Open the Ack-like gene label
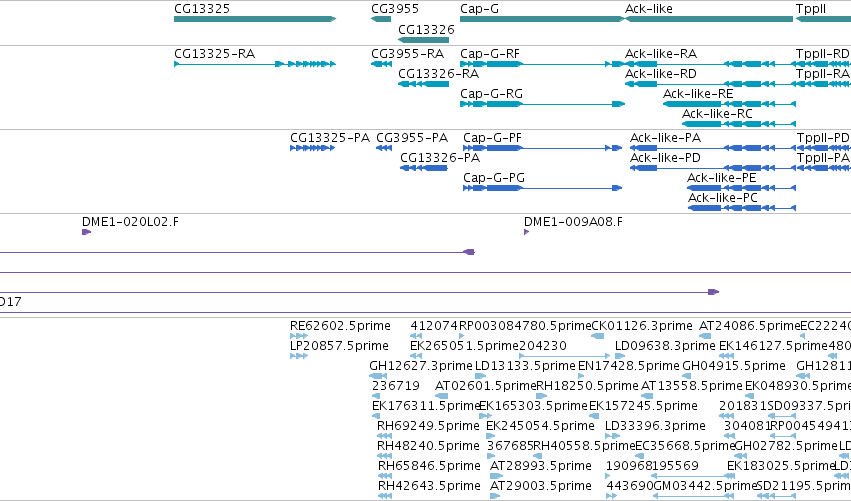This screenshot has width=851, height=501. 649,9
